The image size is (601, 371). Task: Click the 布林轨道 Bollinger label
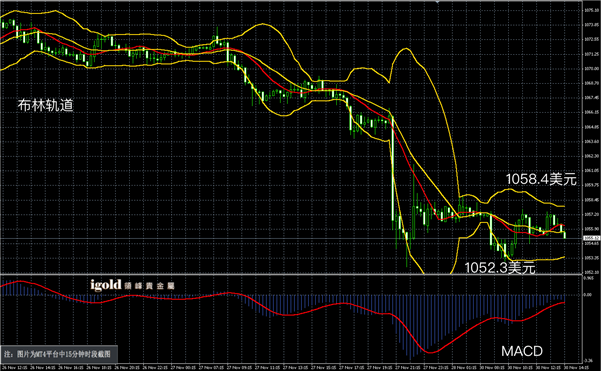coord(46,105)
